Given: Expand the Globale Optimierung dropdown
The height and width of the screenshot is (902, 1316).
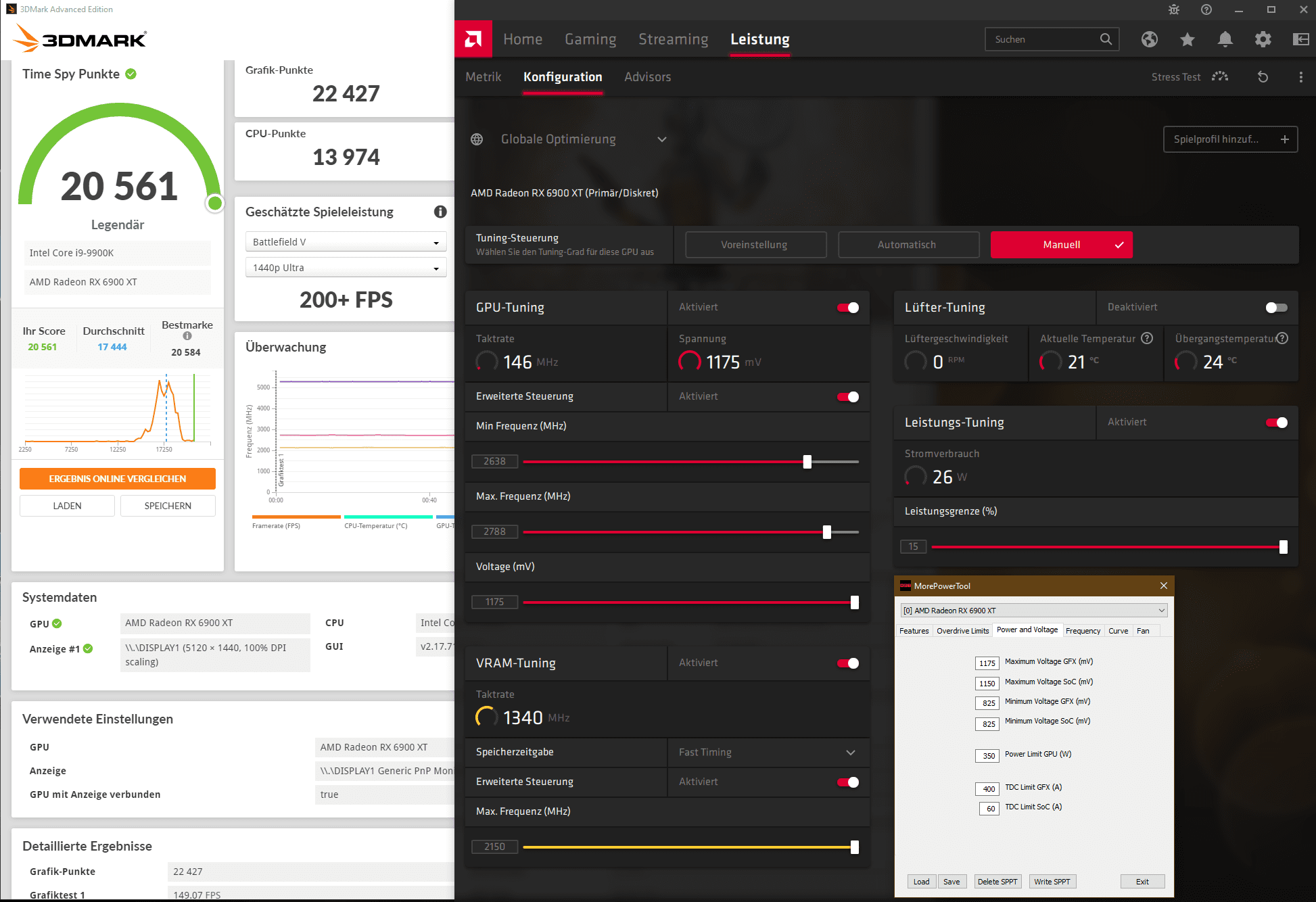Looking at the screenshot, I should coord(661,139).
